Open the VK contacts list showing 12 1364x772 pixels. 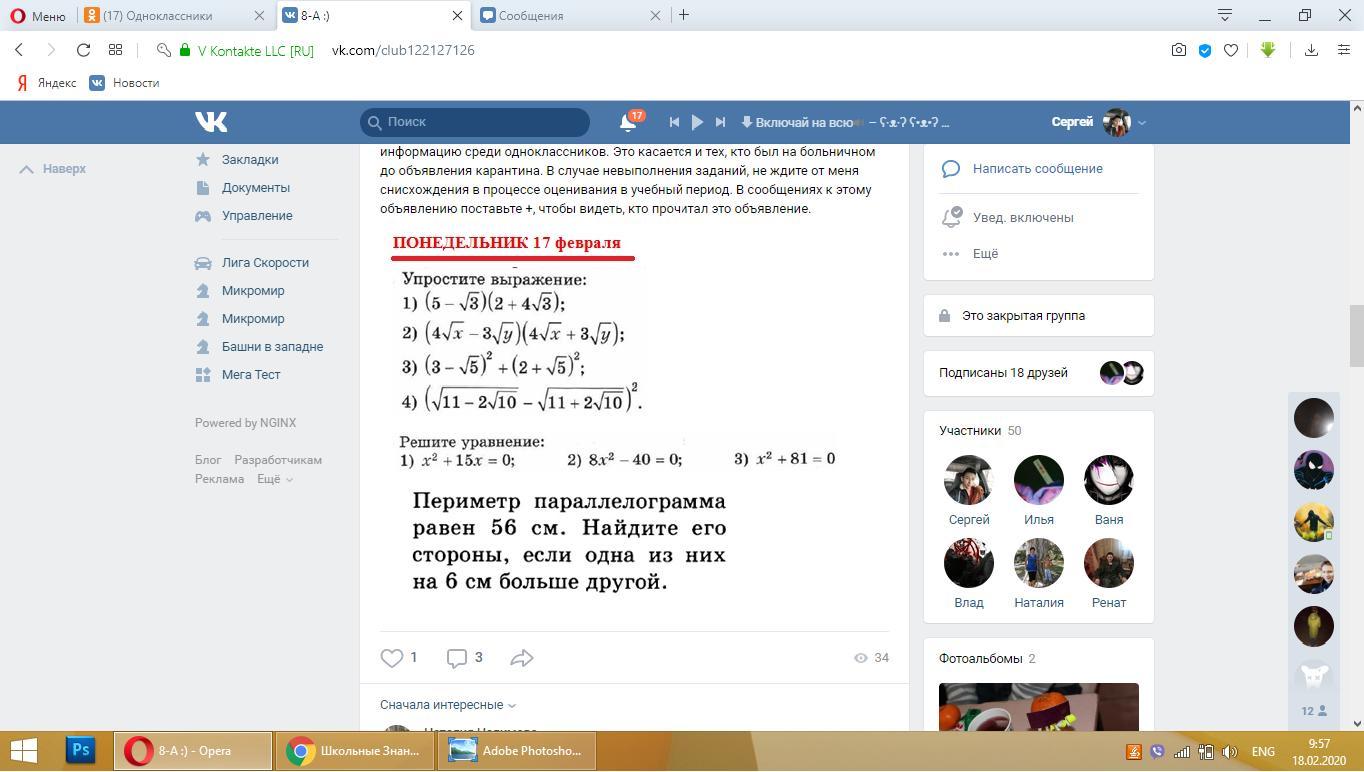[1314, 711]
